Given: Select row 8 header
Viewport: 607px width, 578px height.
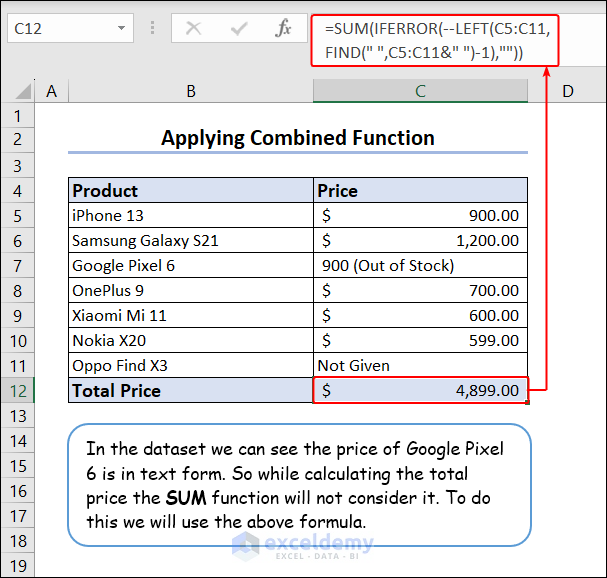Looking at the screenshot, I should (17, 291).
